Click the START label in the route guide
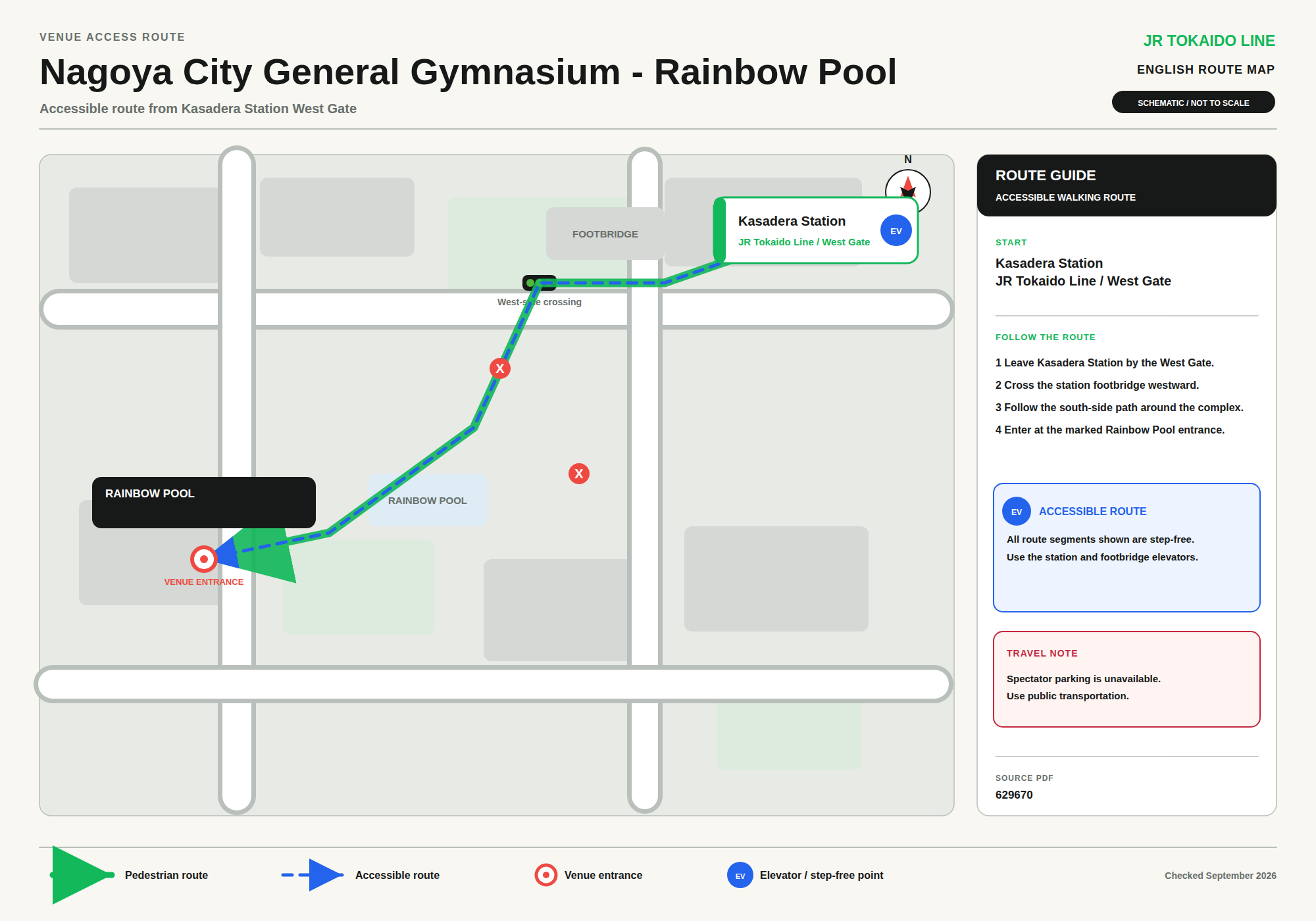 (1011, 243)
